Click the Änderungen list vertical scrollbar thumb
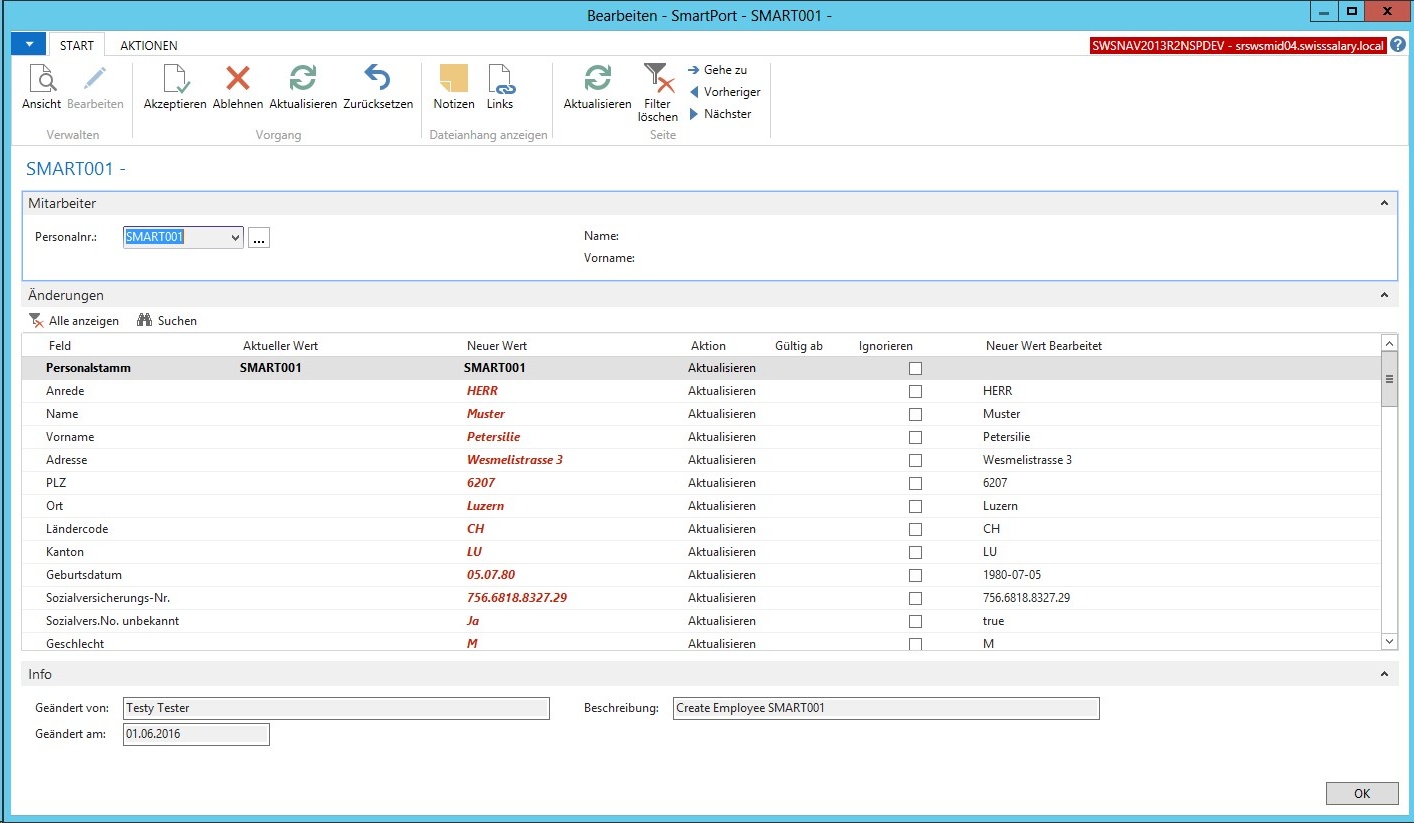The image size is (1414, 823). (1389, 380)
